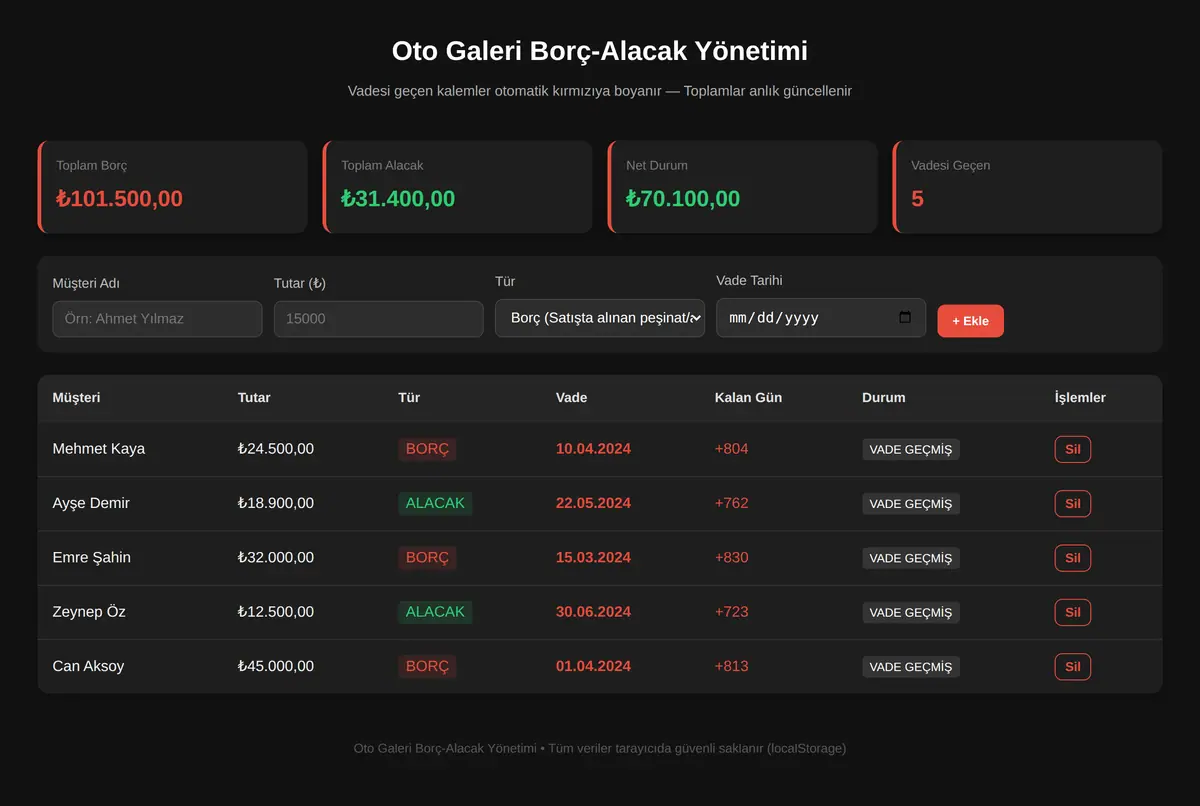
Task: Click remaining days value +723
Action: click(731, 612)
